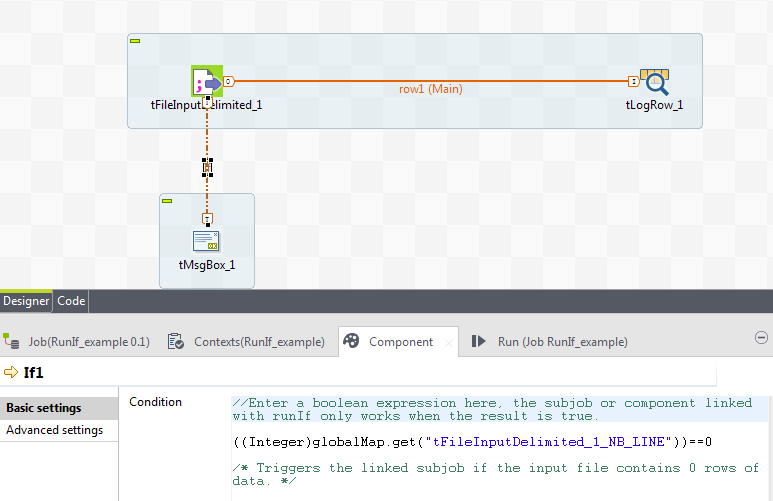Select the If trigger connection marker

point(207,167)
